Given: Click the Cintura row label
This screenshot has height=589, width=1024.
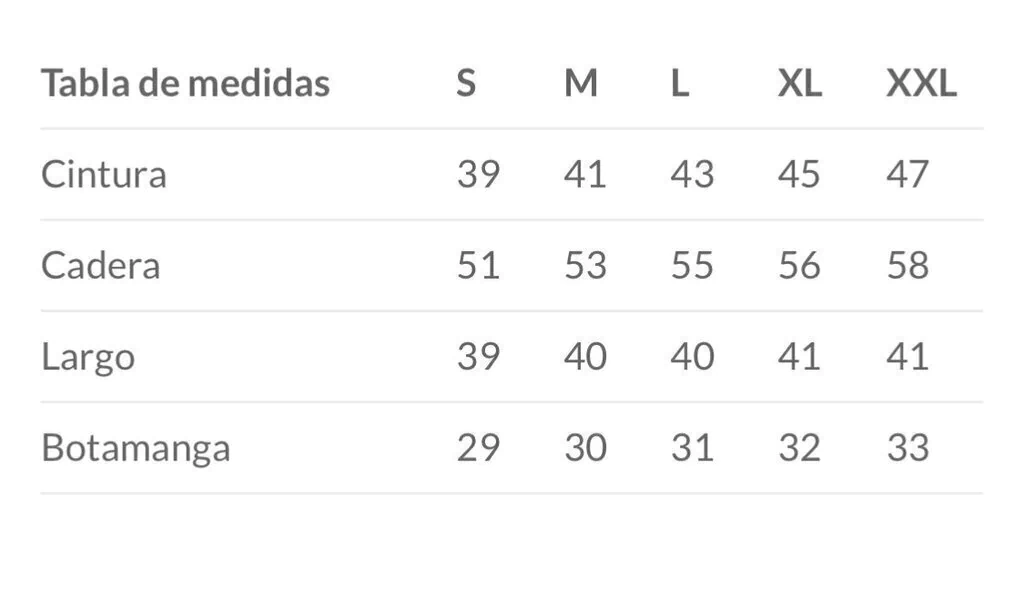Looking at the screenshot, I should click(x=104, y=174).
